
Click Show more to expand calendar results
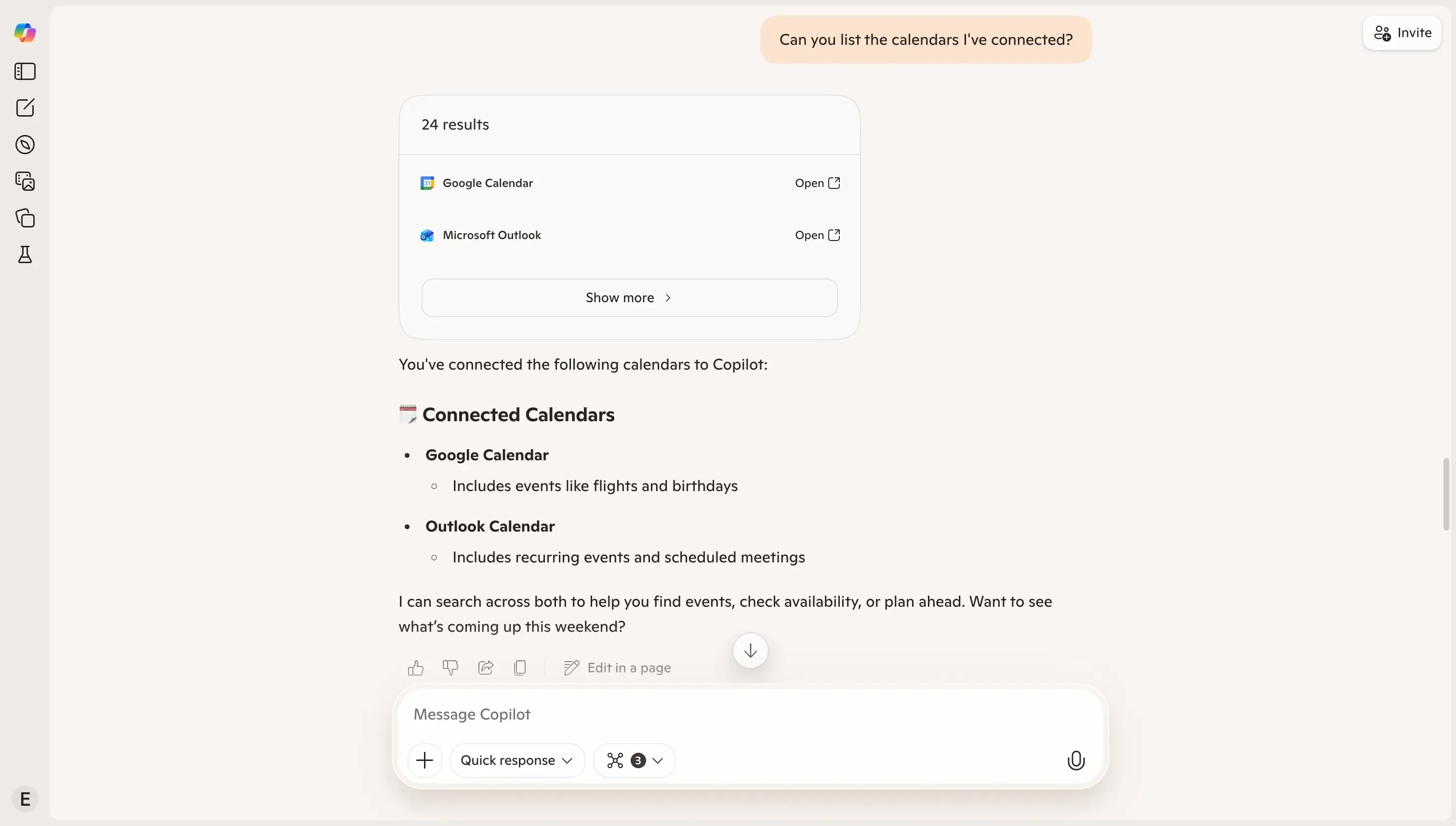tap(628, 297)
